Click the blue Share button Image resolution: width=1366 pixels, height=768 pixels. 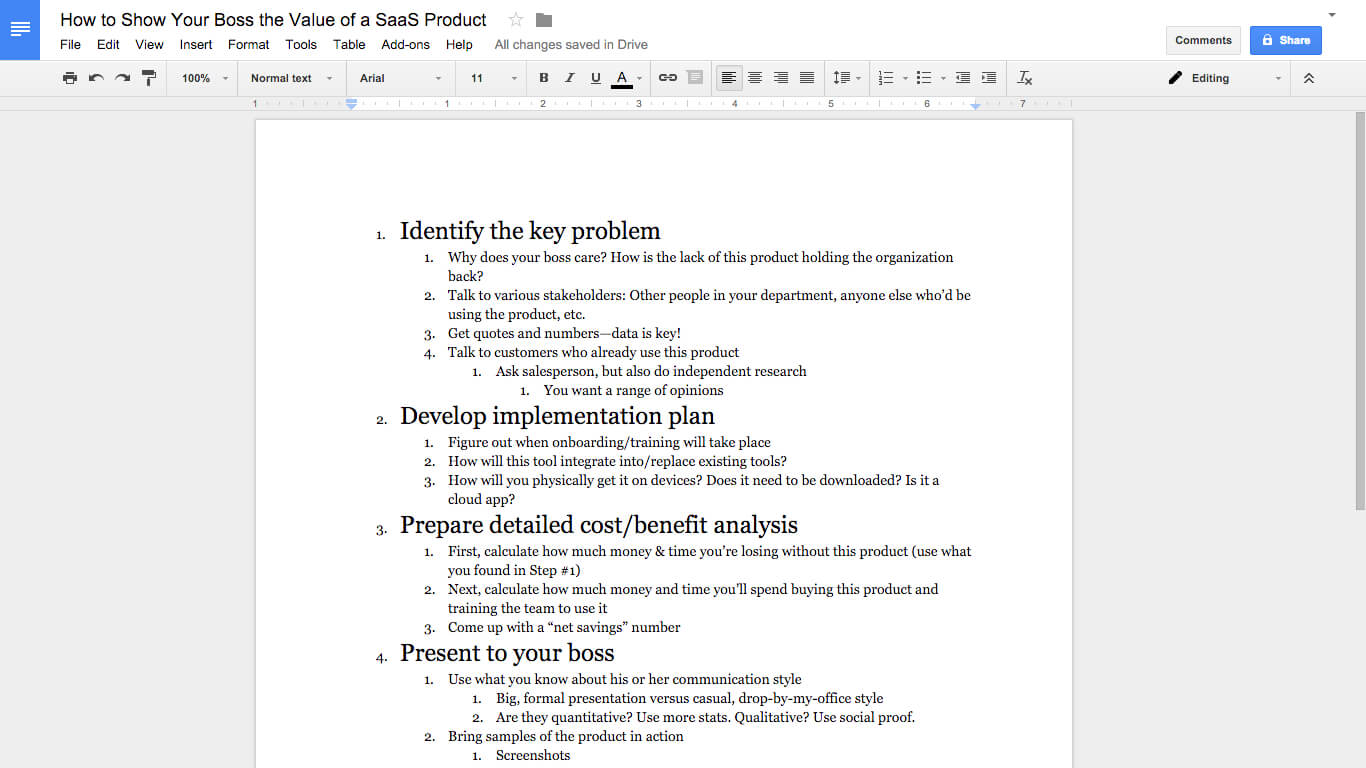click(1286, 40)
